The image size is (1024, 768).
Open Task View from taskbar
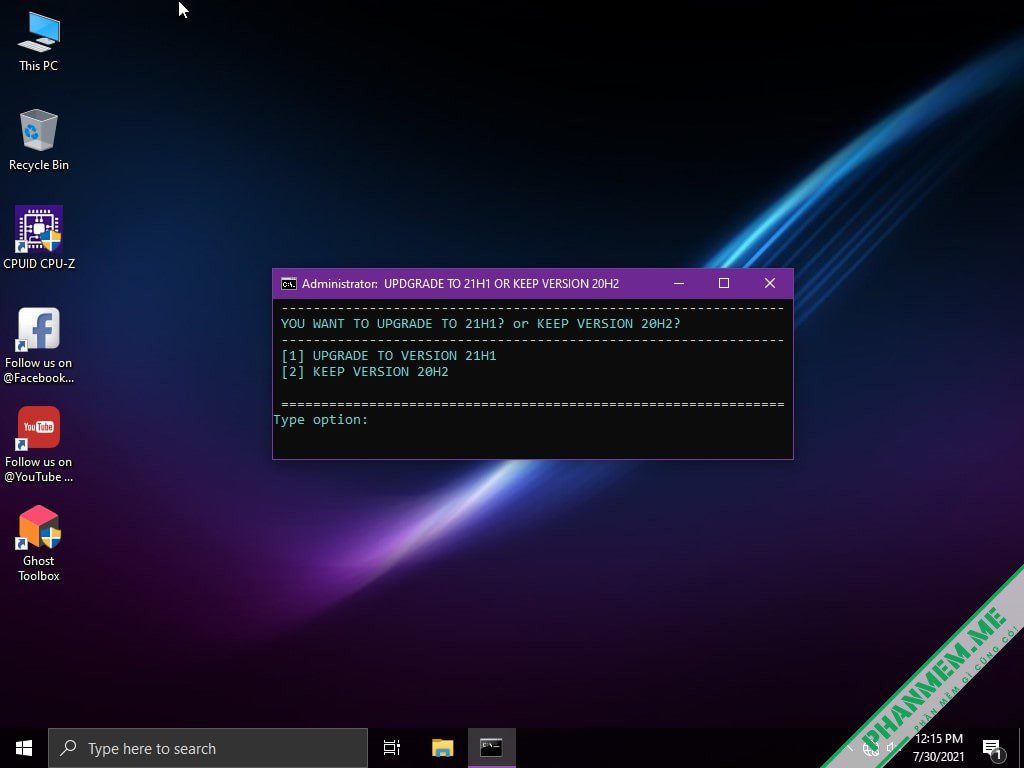392,748
